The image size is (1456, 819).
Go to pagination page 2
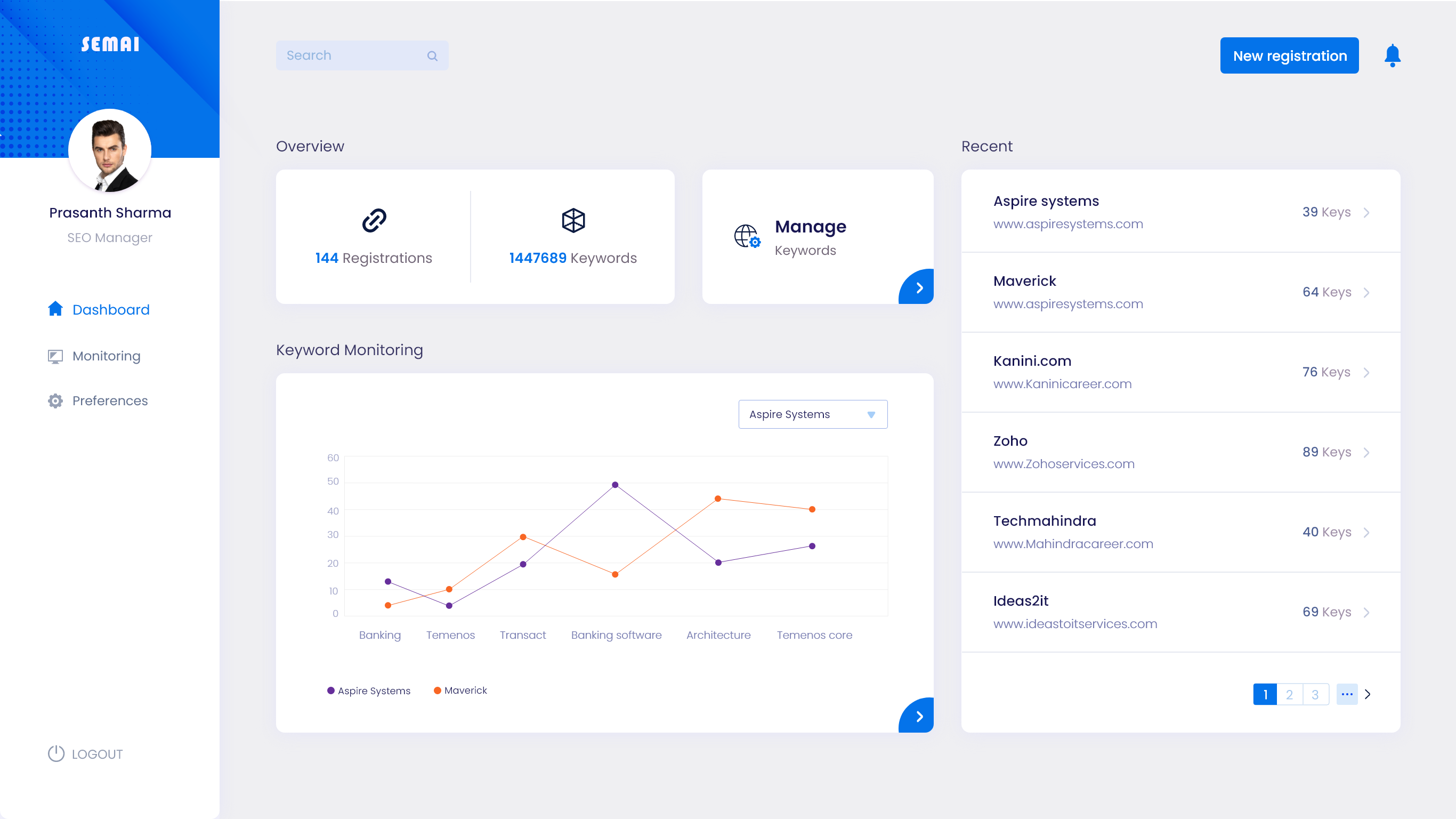point(1289,694)
